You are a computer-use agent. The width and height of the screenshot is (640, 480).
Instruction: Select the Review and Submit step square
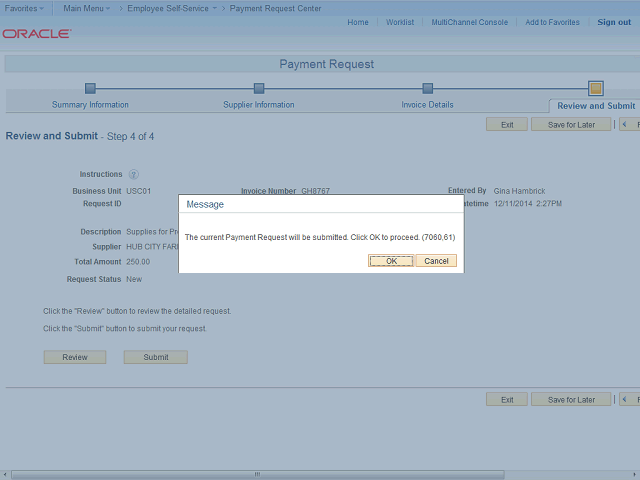[596, 88]
